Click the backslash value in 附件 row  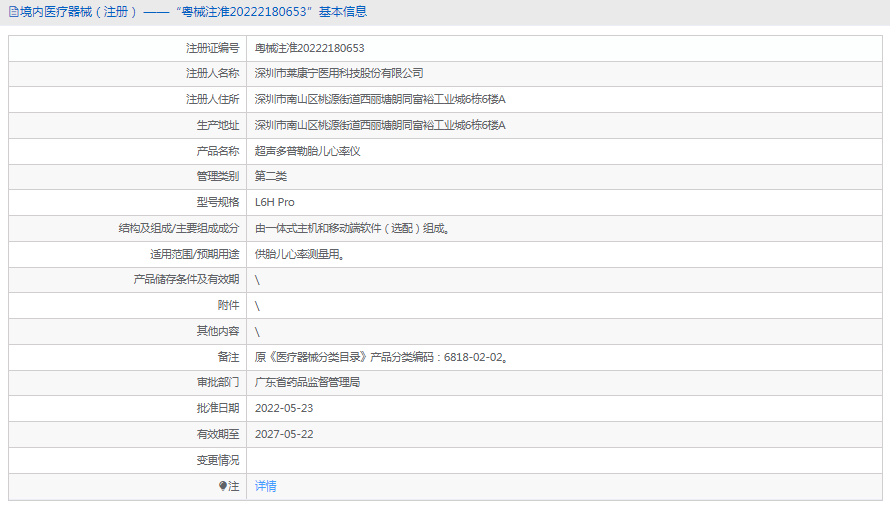click(x=257, y=306)
